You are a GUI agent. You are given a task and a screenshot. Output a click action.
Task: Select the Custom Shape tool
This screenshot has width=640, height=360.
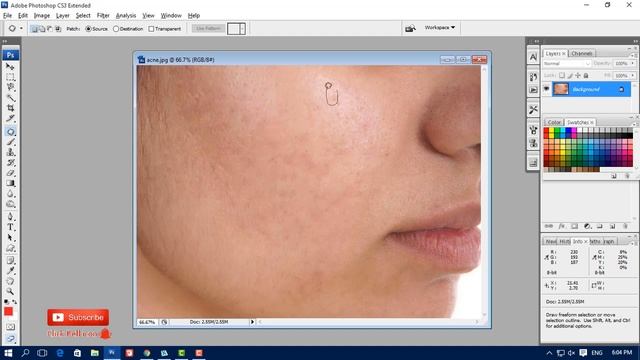pos(10,248)
